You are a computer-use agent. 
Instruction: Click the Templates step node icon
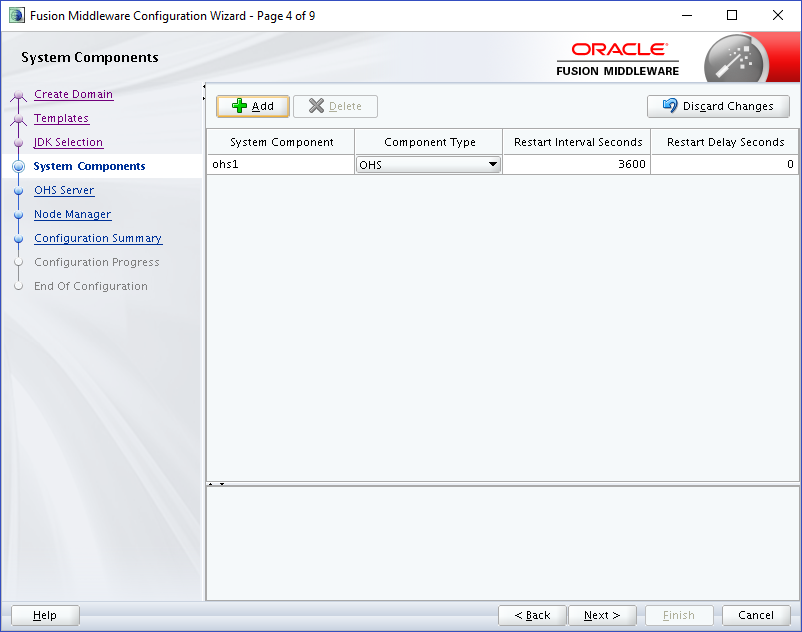pyautogui.click(x=18, y=119)
